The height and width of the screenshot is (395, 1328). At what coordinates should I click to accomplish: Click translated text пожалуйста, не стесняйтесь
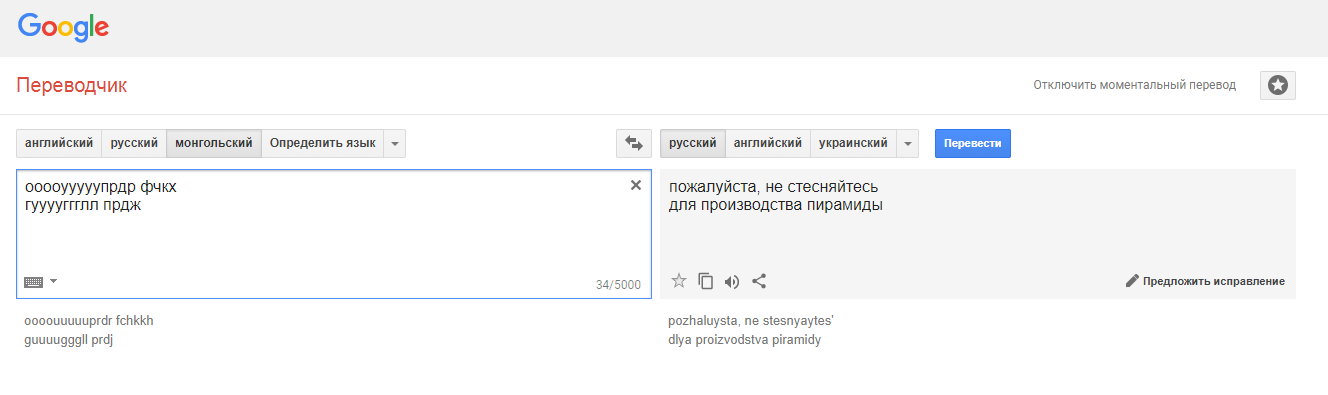click(774, 187)
